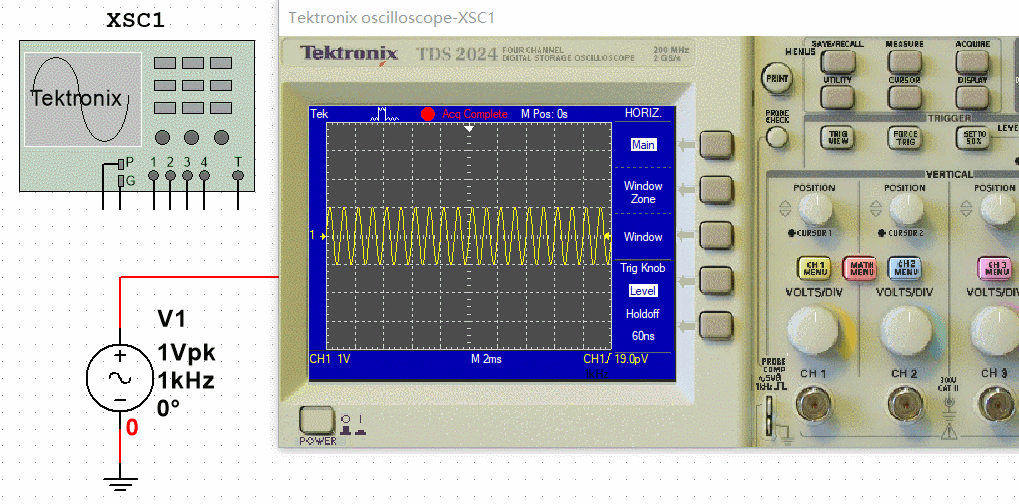Click the 1Vpk amplitude label of V1
The width and height of the screenshot is (1019, 504).
coord(186,353)
